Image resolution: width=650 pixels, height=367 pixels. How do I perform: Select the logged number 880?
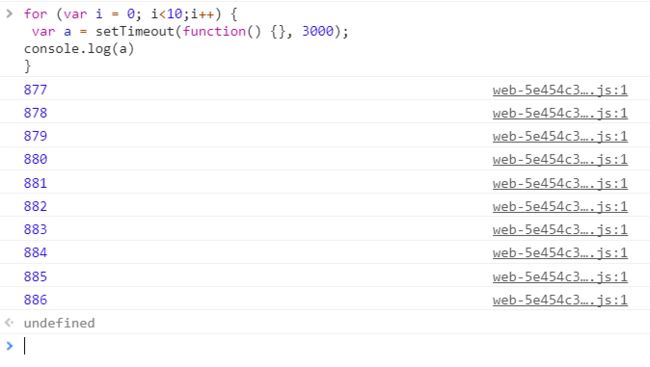pos(36,159)
